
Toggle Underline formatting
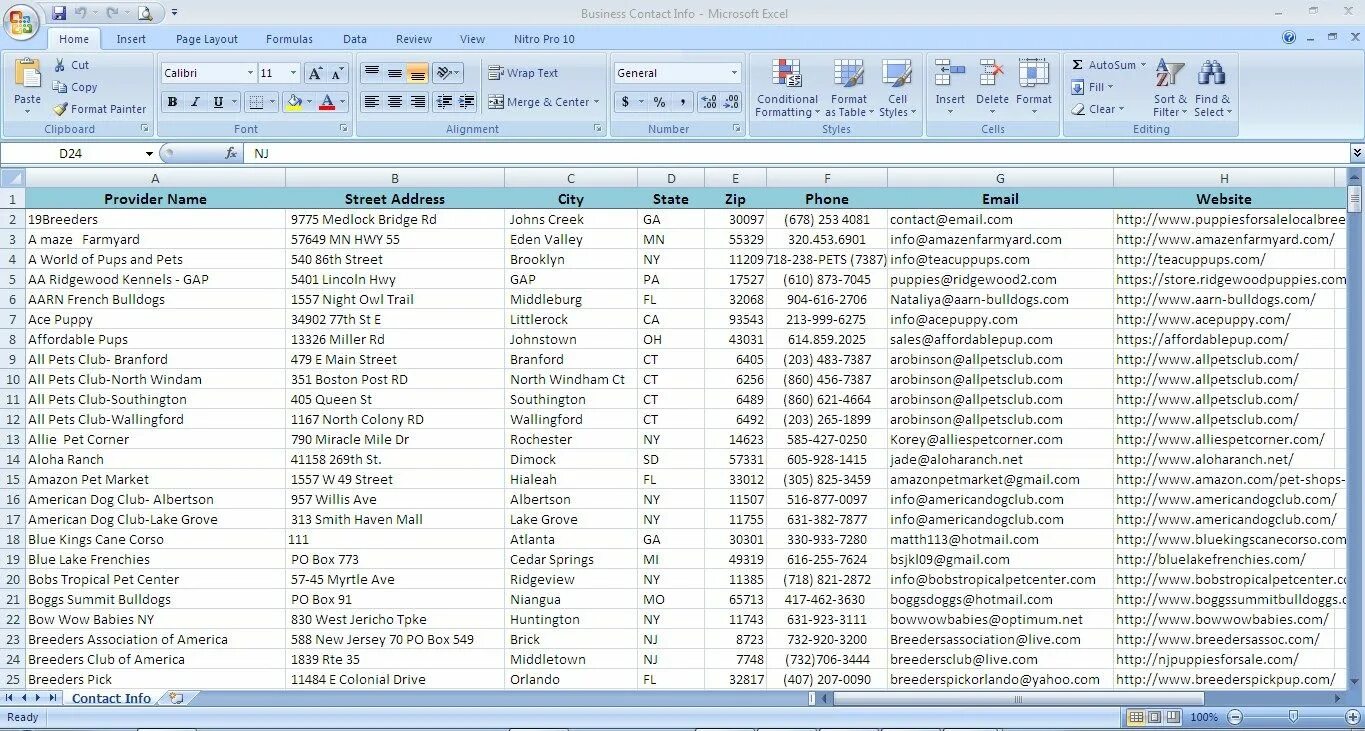(x=218, y=102)
